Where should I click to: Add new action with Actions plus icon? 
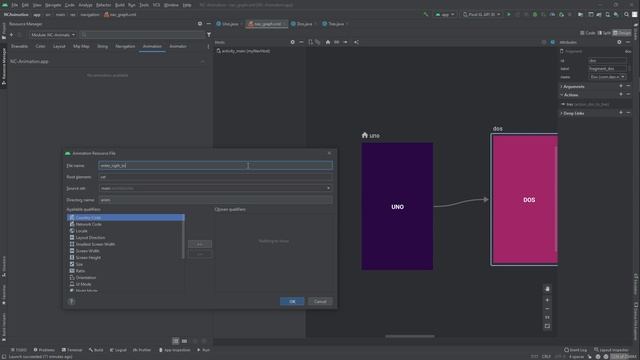(621, 94)
